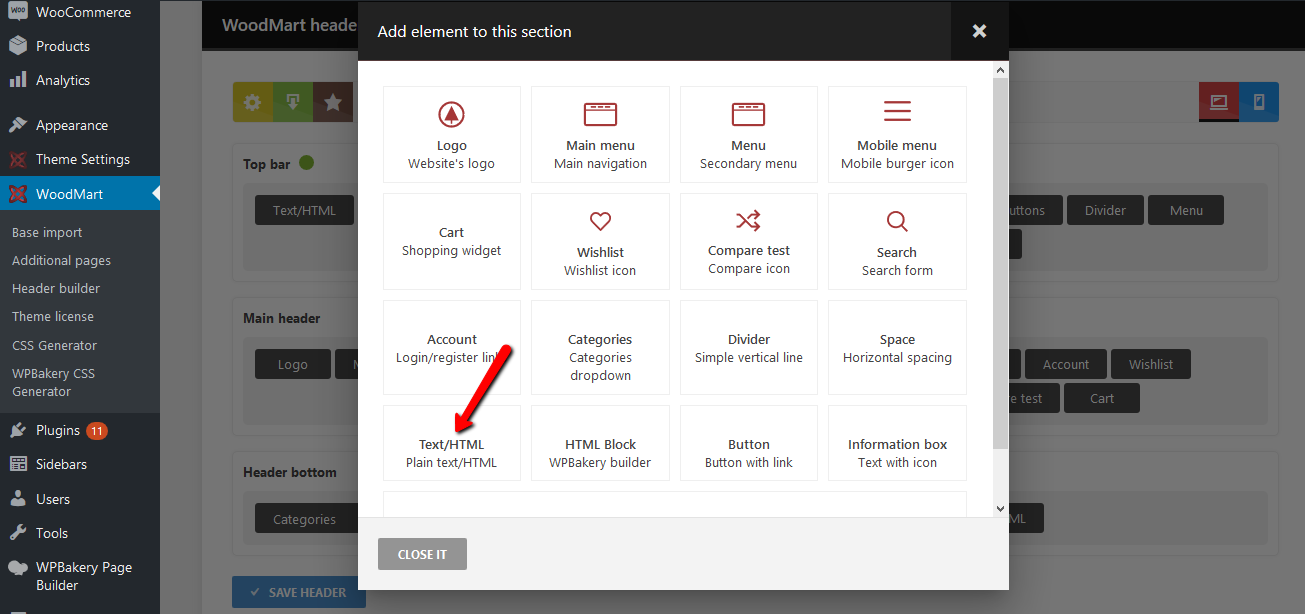Open Theme Settings in the sidebar
Screen dimensions: 1305x614
point(80,159)
